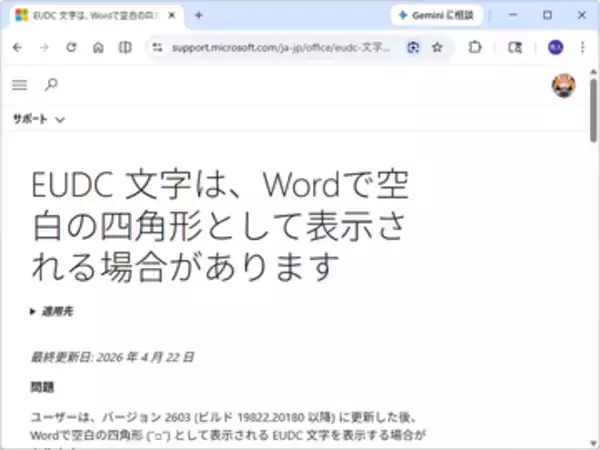Open the Chrome three-dot menu
600x450 pixels.
pos(582,47)
